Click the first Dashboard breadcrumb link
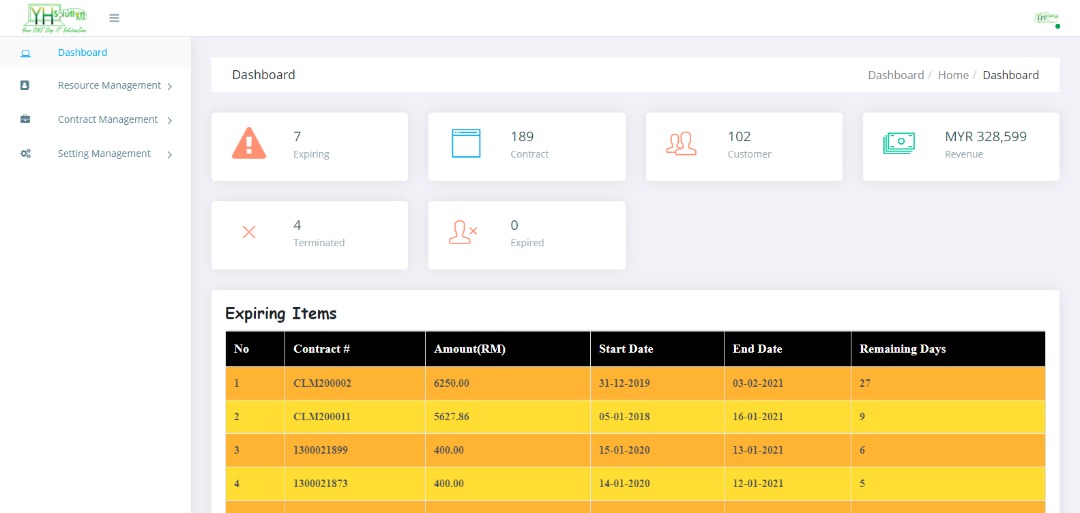 pos(895,75)
